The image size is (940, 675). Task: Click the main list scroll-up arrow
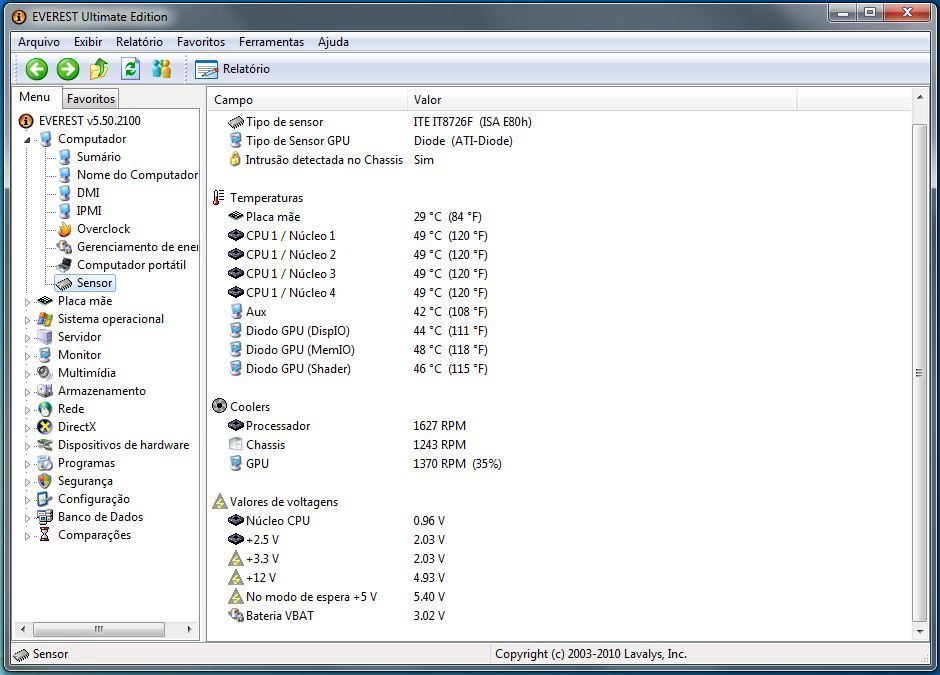[x=920, y=98]
